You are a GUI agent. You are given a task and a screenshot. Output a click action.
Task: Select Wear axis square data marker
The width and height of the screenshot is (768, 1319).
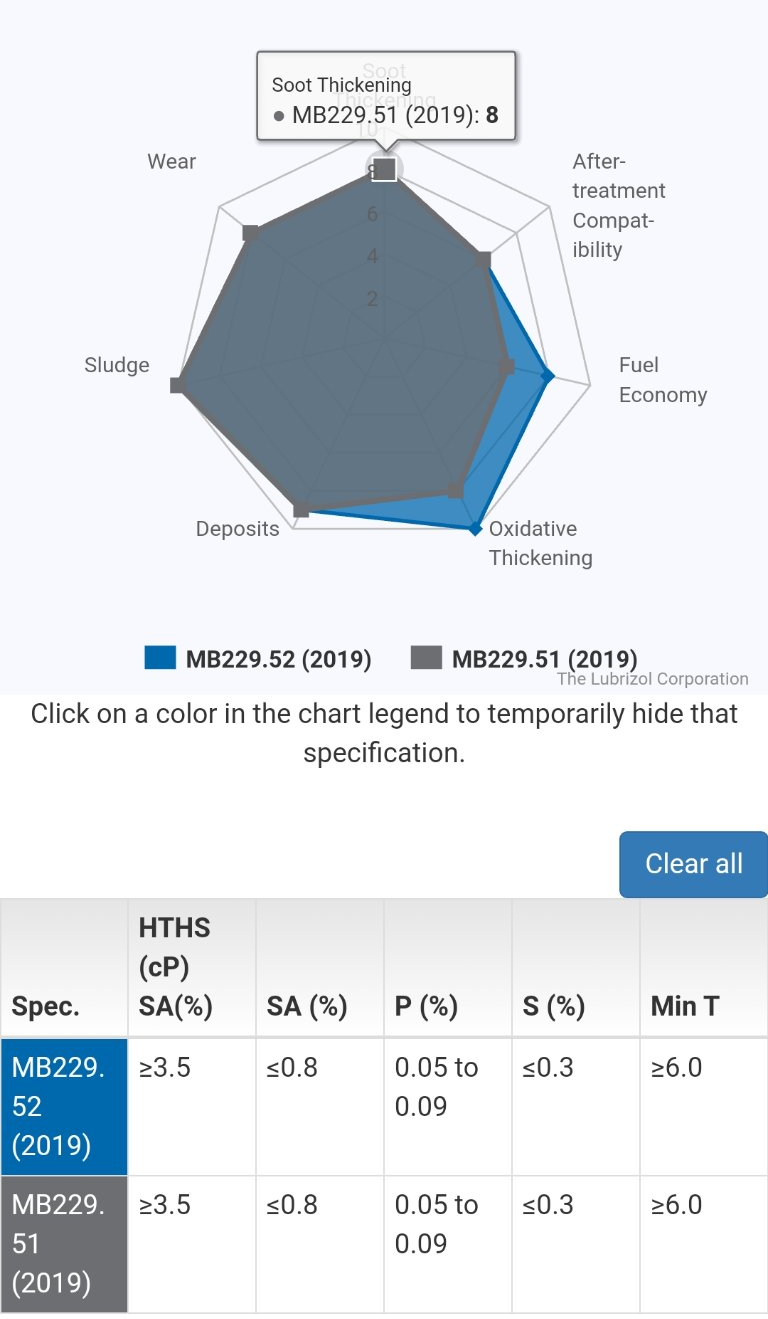251,233
